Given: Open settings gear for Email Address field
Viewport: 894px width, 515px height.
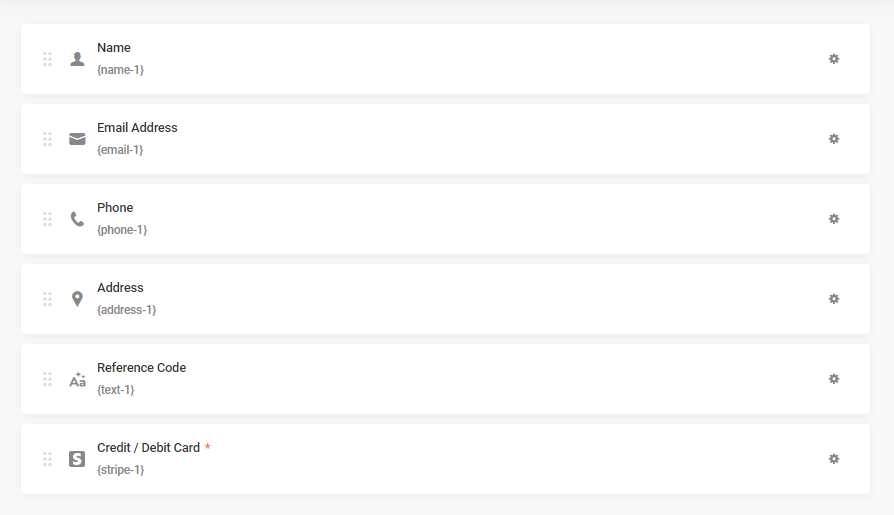Looking at the screenshot, I should (834, 139).
